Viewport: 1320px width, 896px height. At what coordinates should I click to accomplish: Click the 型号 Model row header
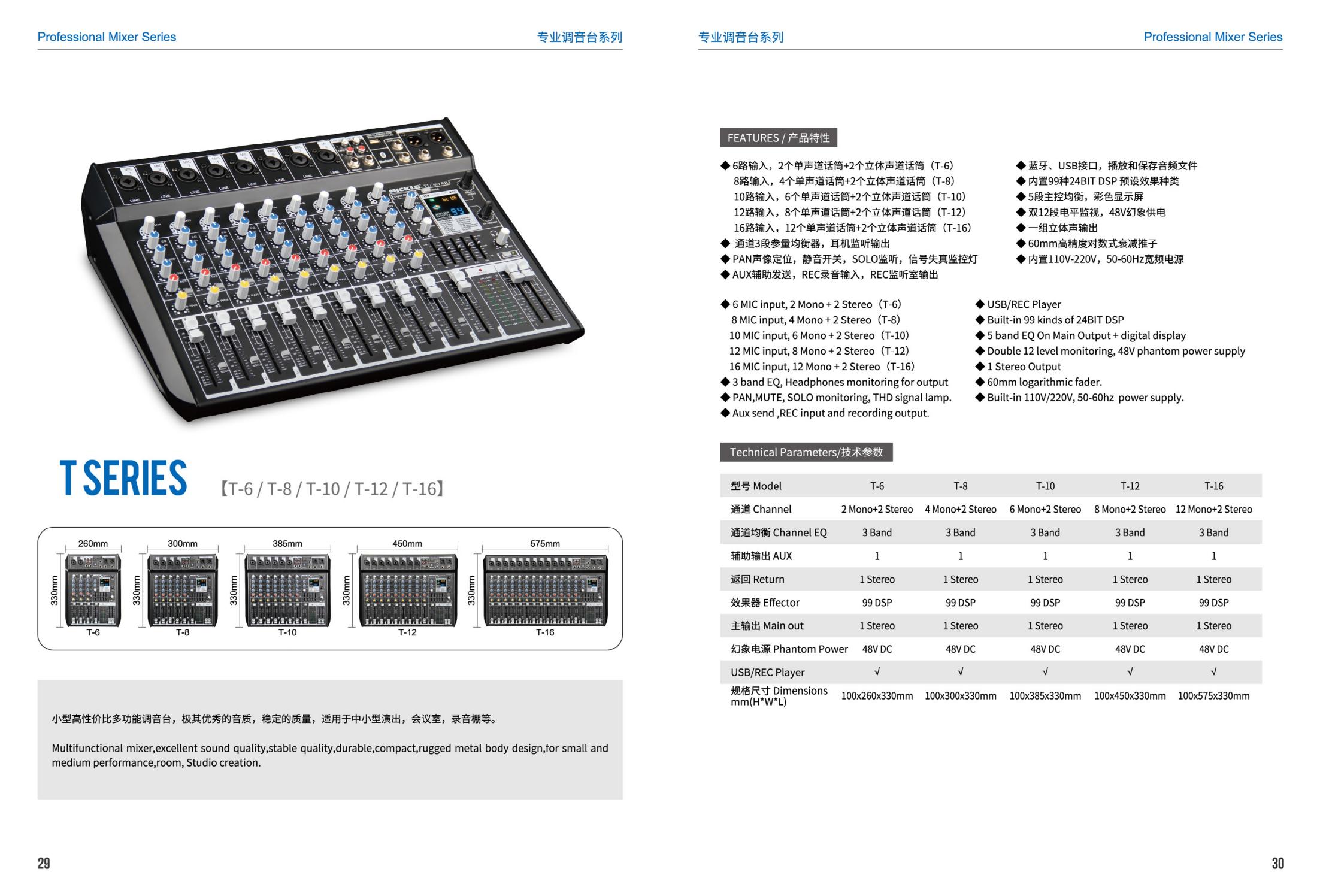click(x=756, y=486)
